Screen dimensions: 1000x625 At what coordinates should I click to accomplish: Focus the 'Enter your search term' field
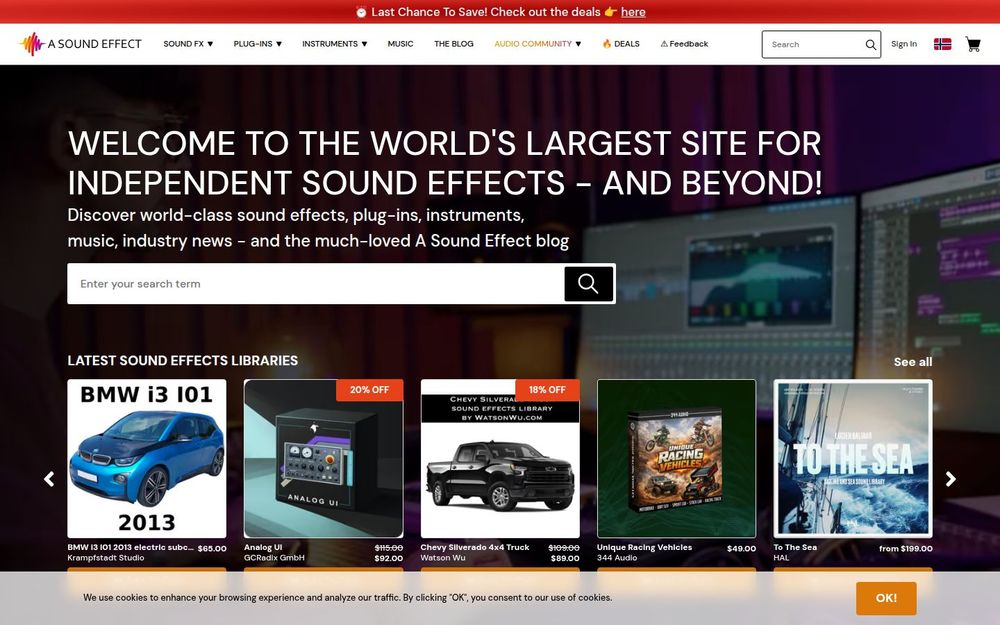point(316,284)
